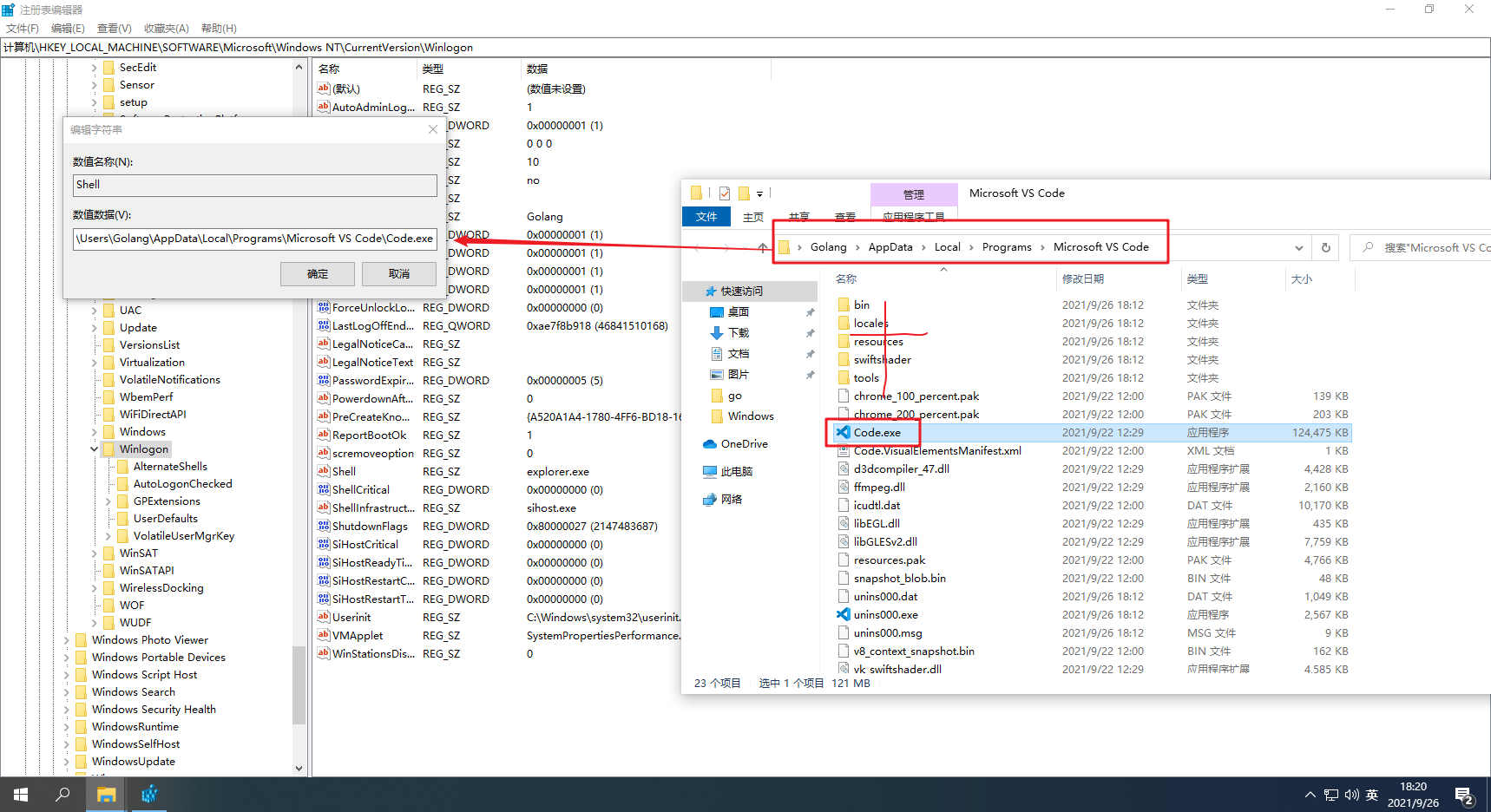Expand the Windows Photo Viewer key
The width and height of the screenshot is (1491, 812).
(66, 639)
